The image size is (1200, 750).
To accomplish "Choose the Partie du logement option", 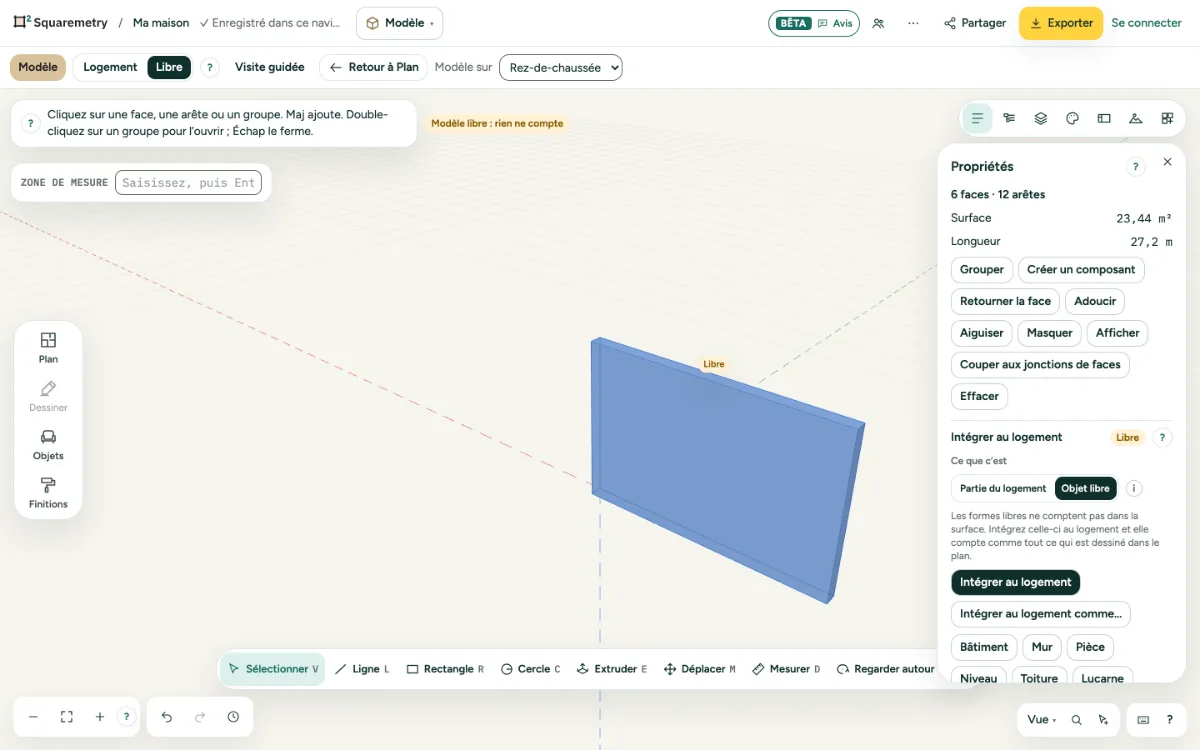I will [x=1003, y=489].
